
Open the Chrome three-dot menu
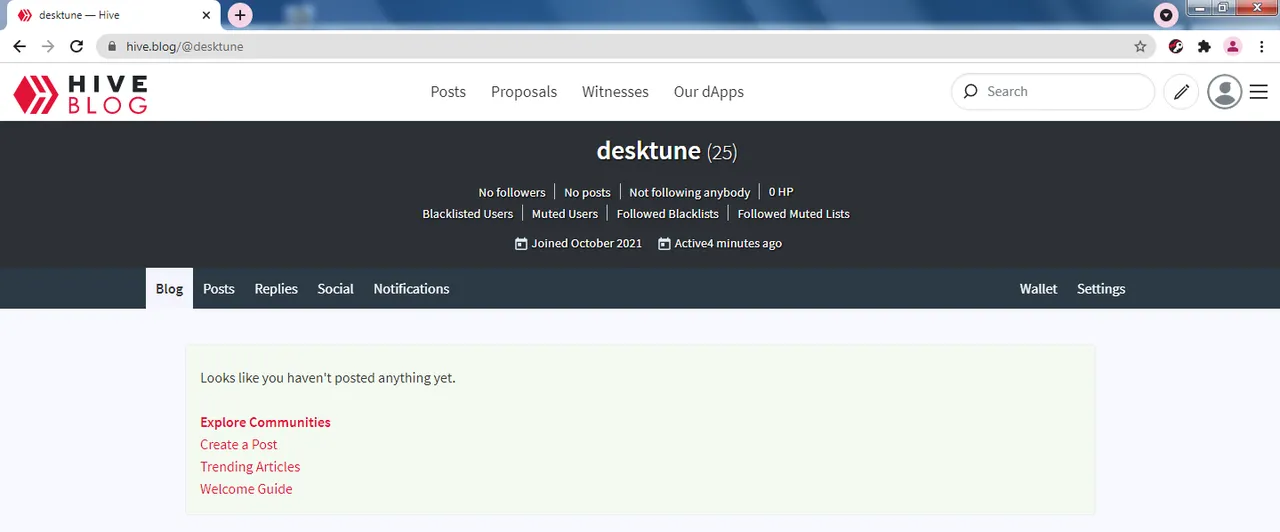(x=1260, y=46)
